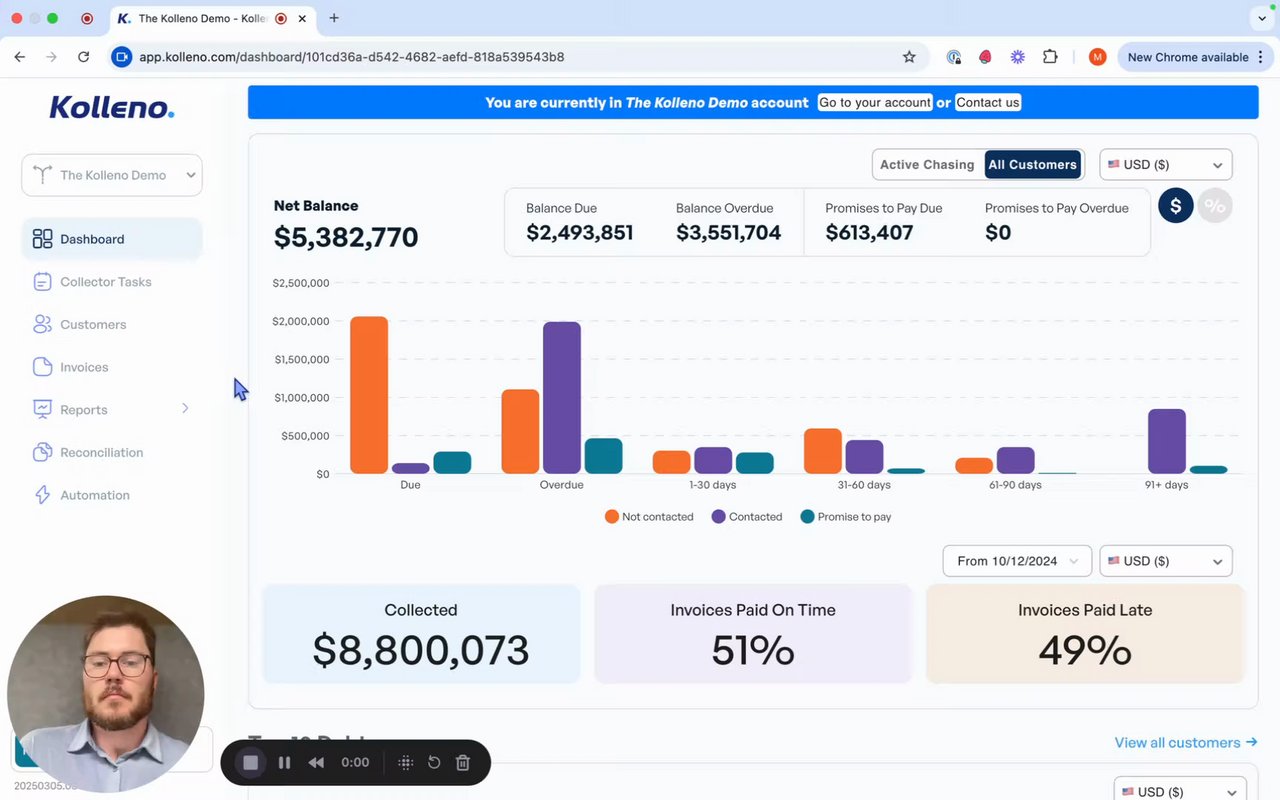Select All Customers tab

(1033, 165)
